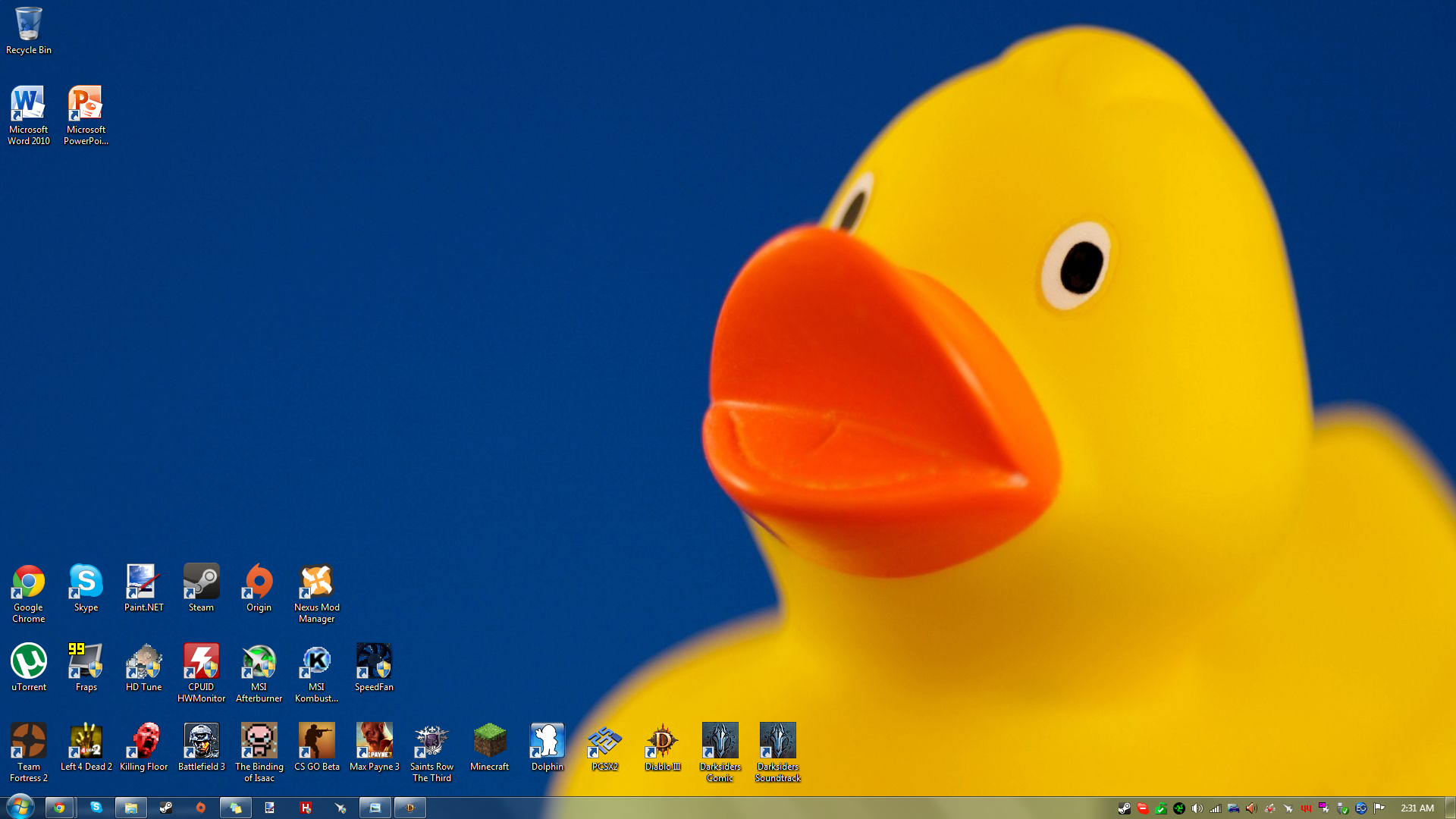Open the volume speaker tray icon

tap(1197, 808)
